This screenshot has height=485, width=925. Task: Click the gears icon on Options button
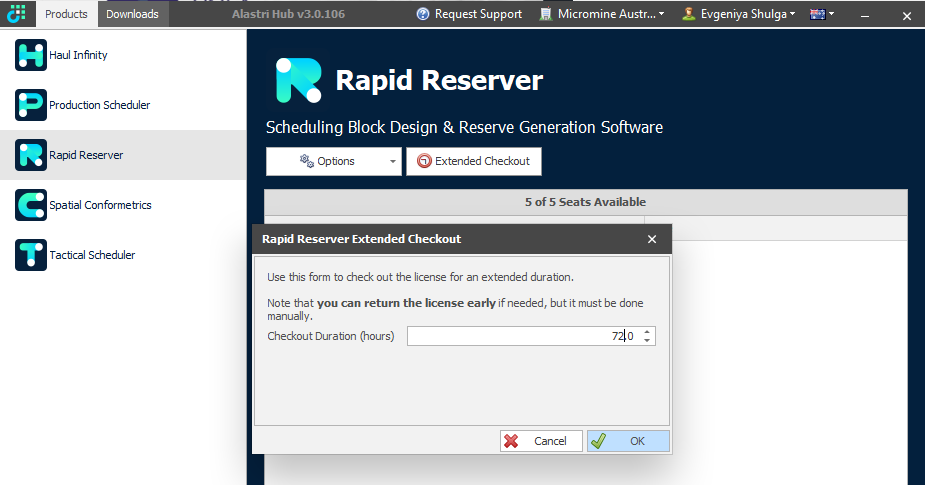[307, 161]
